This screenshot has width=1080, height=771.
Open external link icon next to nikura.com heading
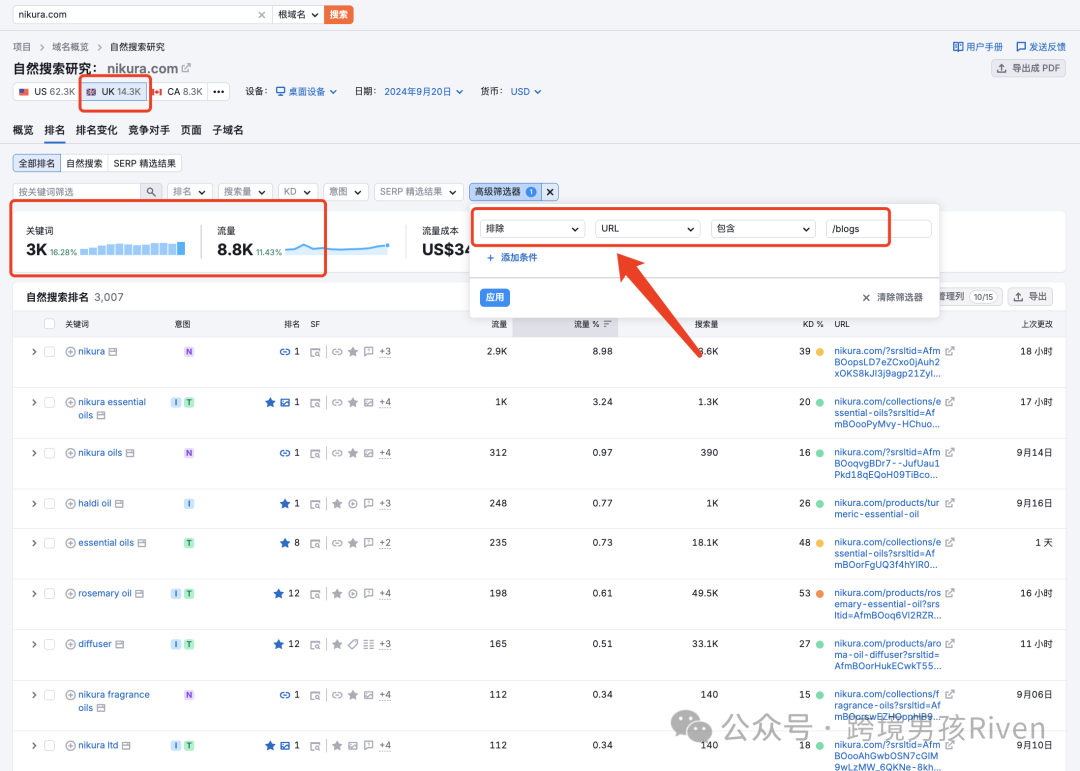186,68
